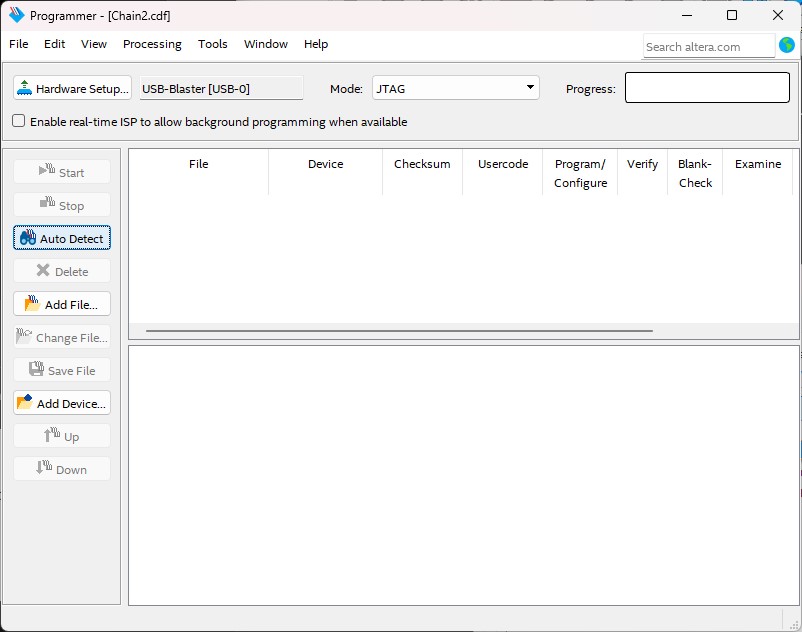This screenshot has width=802, height=632.
Task: Click the Hardware Setup button
Action: click(x=72, y=88)
